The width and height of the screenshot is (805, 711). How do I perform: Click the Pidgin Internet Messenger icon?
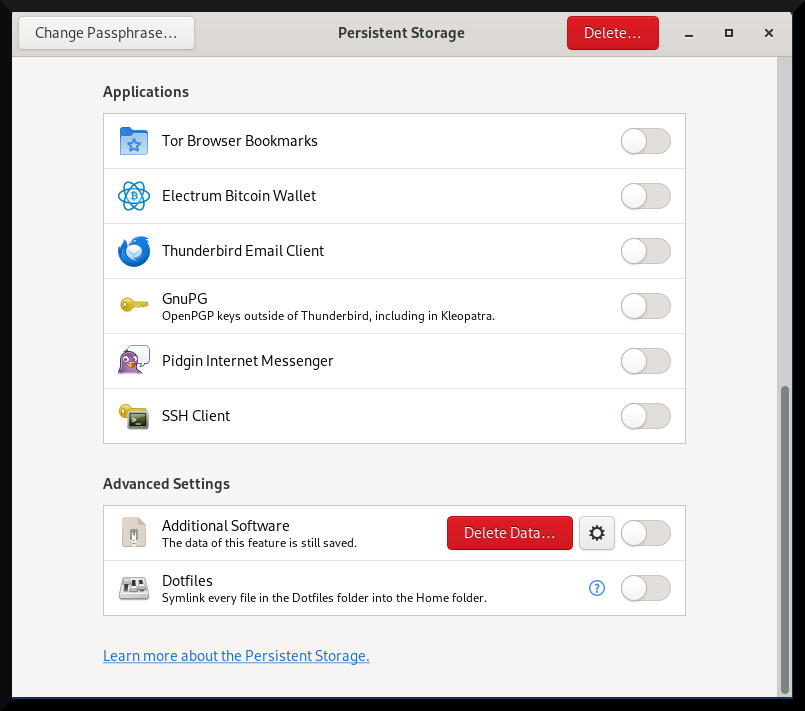[133, 360]
